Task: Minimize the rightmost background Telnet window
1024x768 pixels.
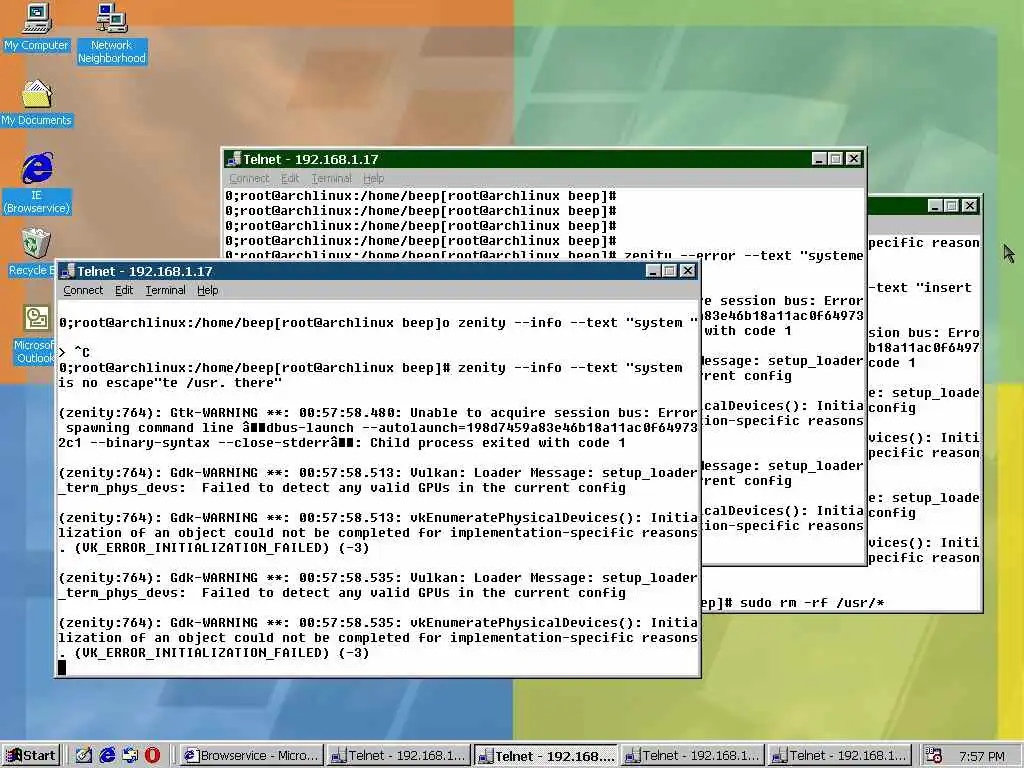Action: 935,206
